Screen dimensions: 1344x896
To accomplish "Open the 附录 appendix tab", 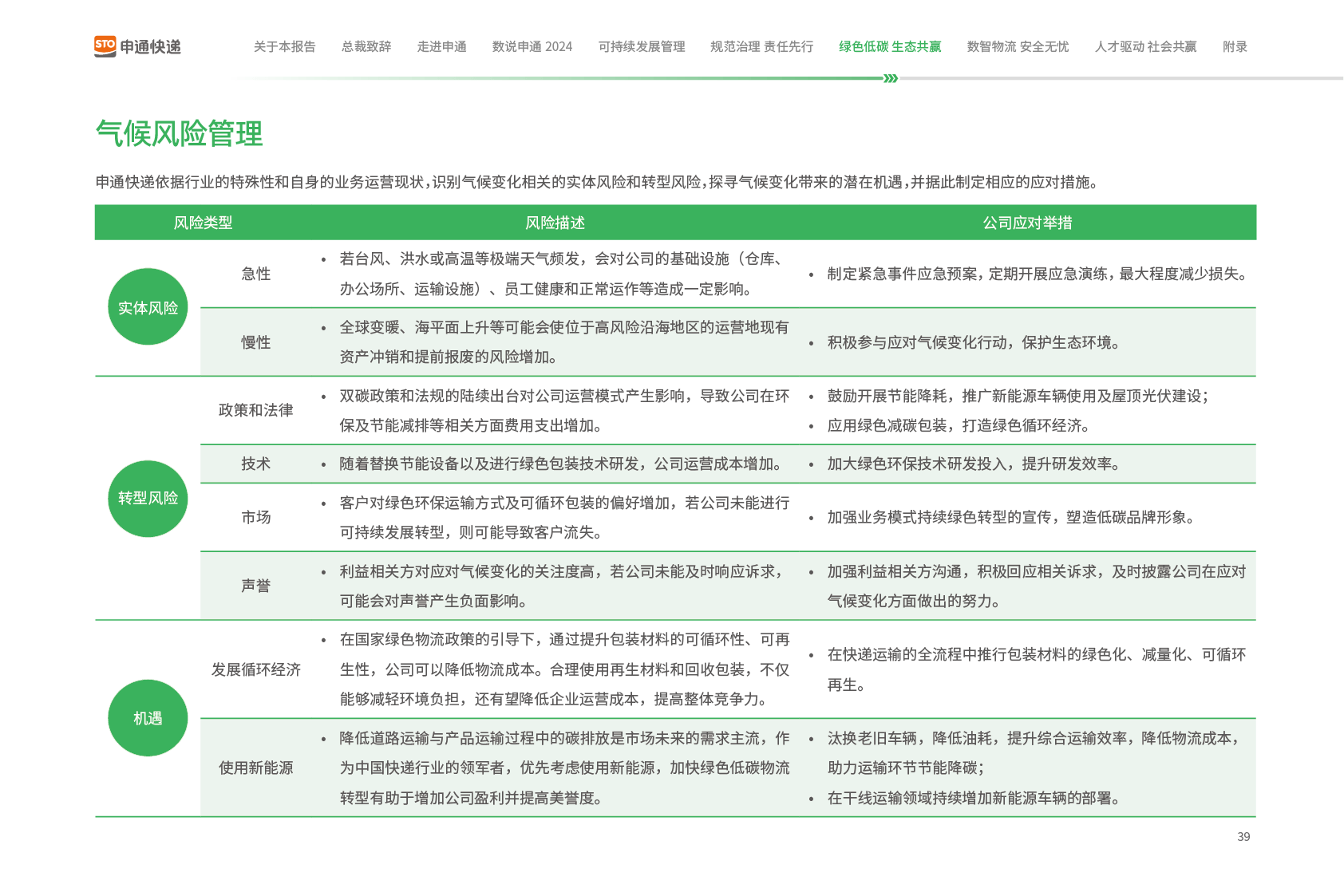I will coord(1235,46).
